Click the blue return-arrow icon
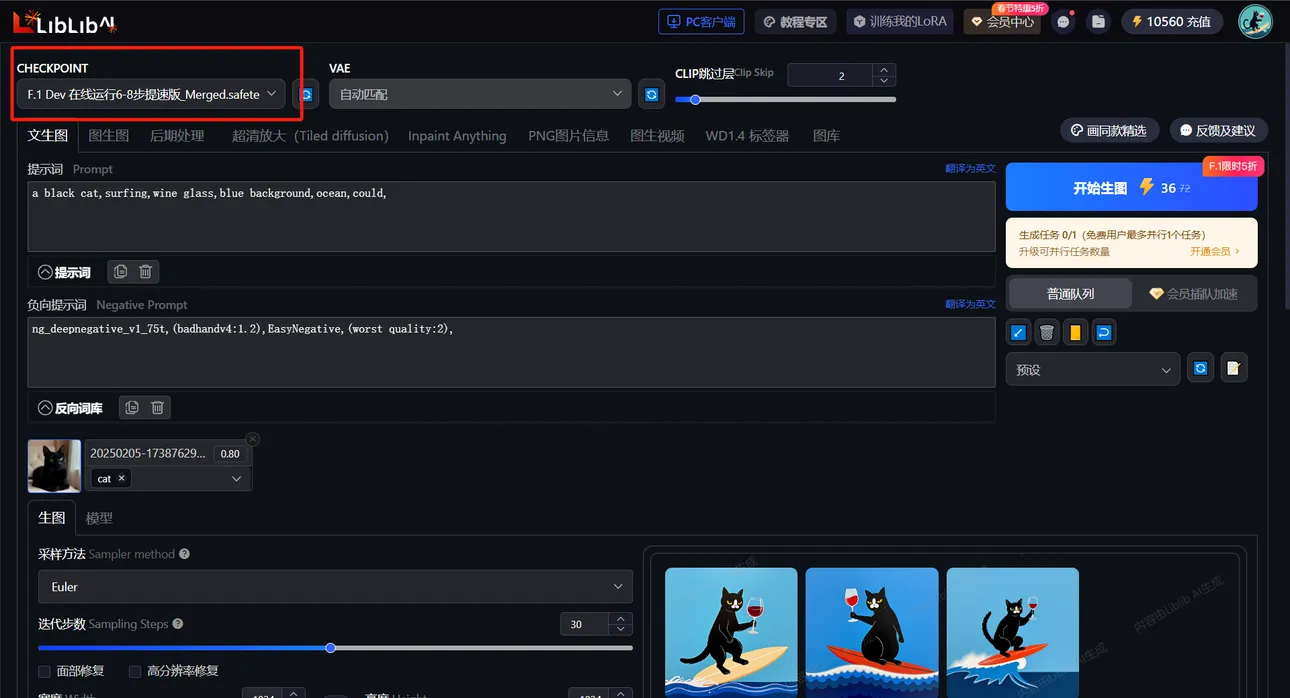The width and height of the screenshot is (1290, 698). (x=1104, y=333)
